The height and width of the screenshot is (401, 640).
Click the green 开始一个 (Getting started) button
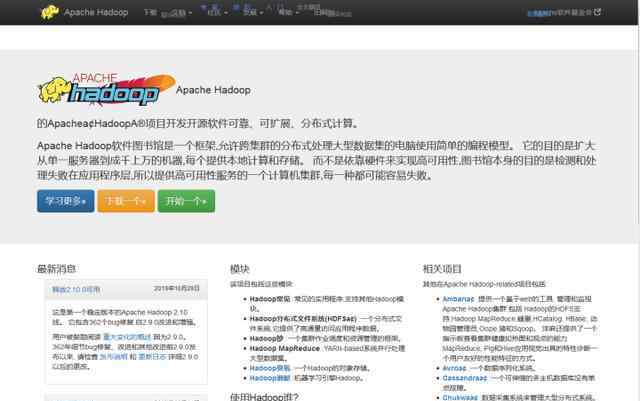(186, 201)
